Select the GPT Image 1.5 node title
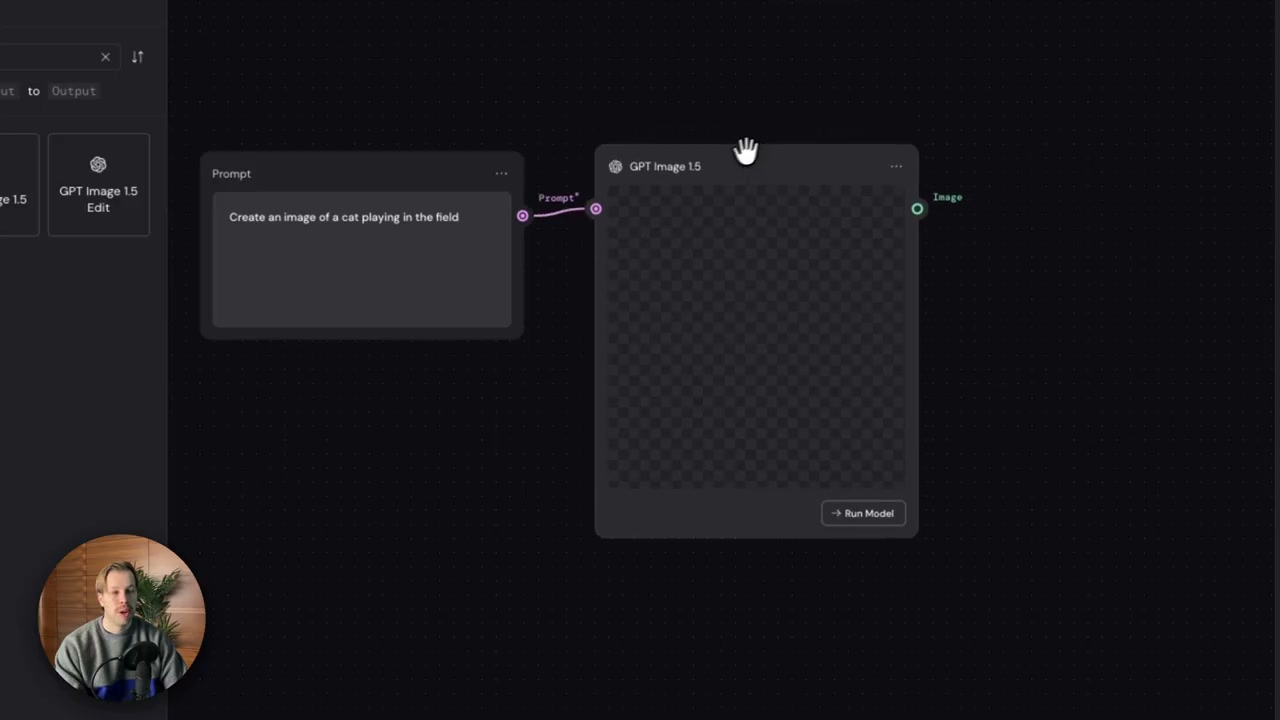1280x720 pixels. point(665,167)
